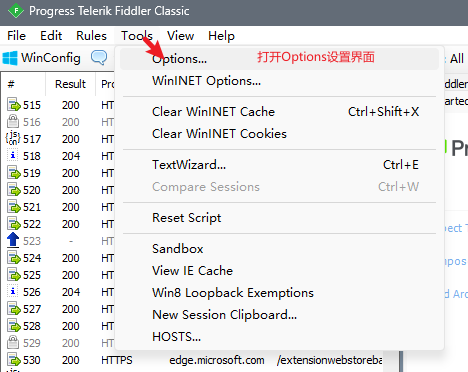
Task: Choose View IE Cache
Action: (x=279, y=271)
